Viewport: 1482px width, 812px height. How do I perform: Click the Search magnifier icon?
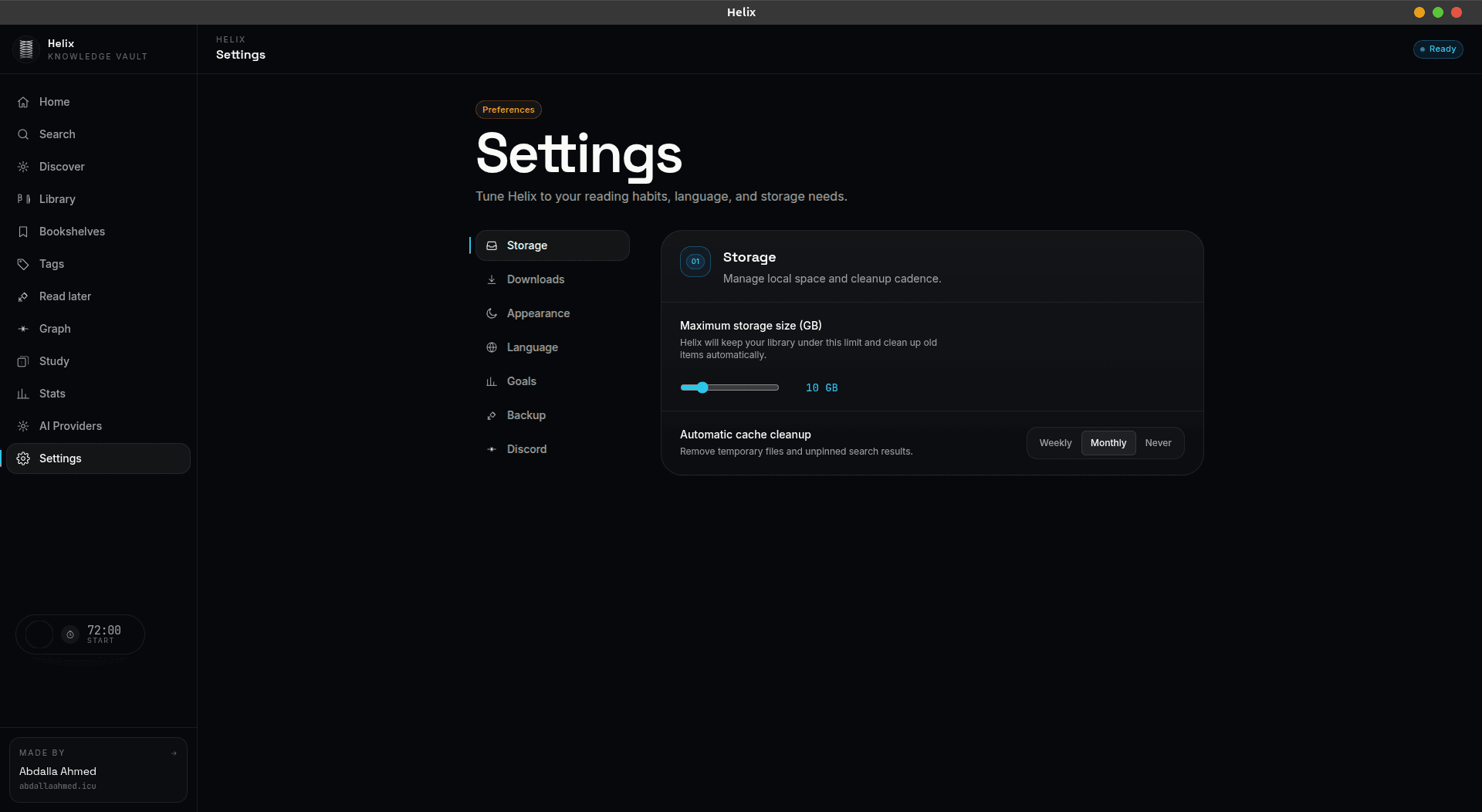pyautogui.click(x=23, y=134)
